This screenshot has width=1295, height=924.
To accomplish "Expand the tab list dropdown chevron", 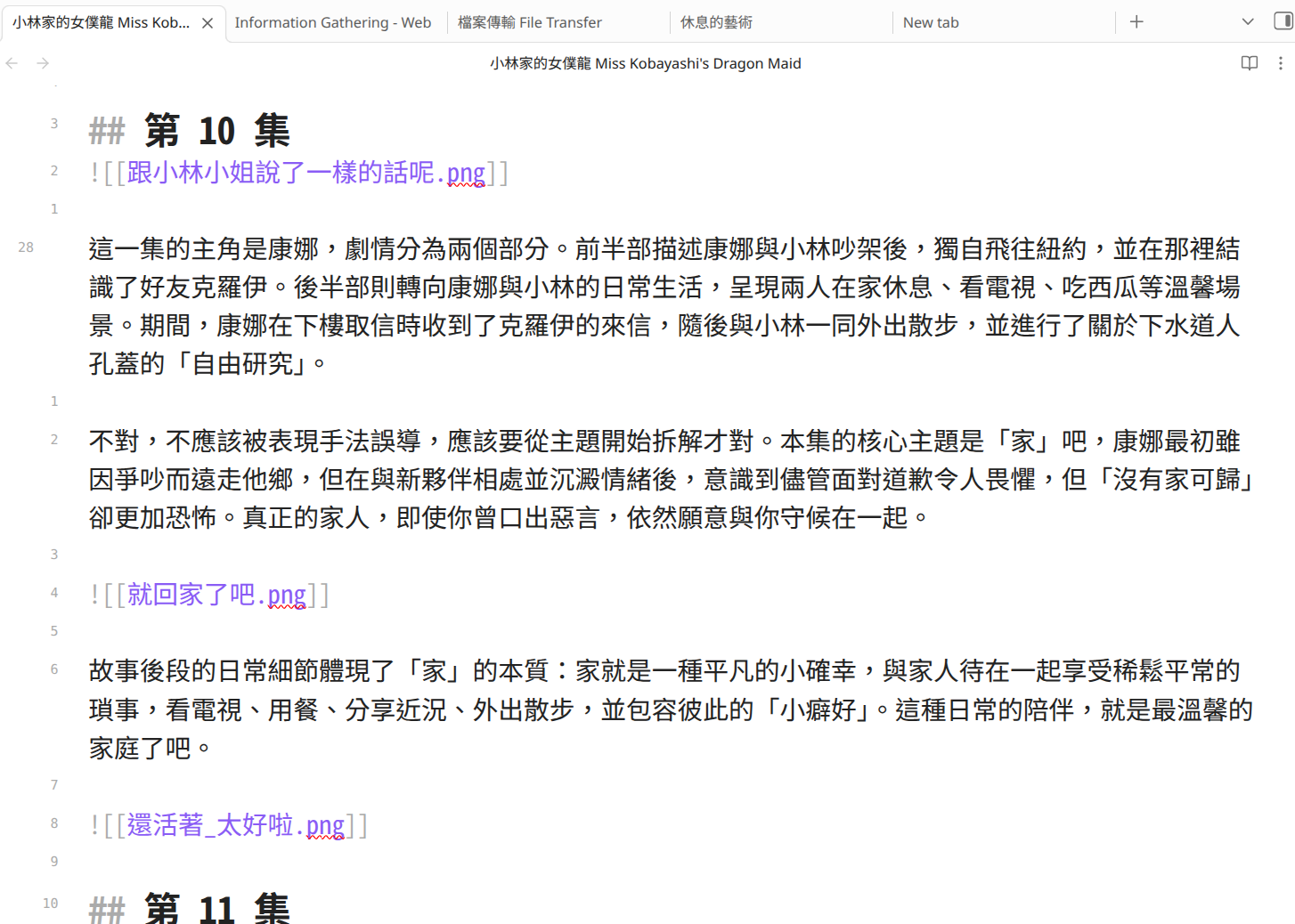I will (1248, 22).
